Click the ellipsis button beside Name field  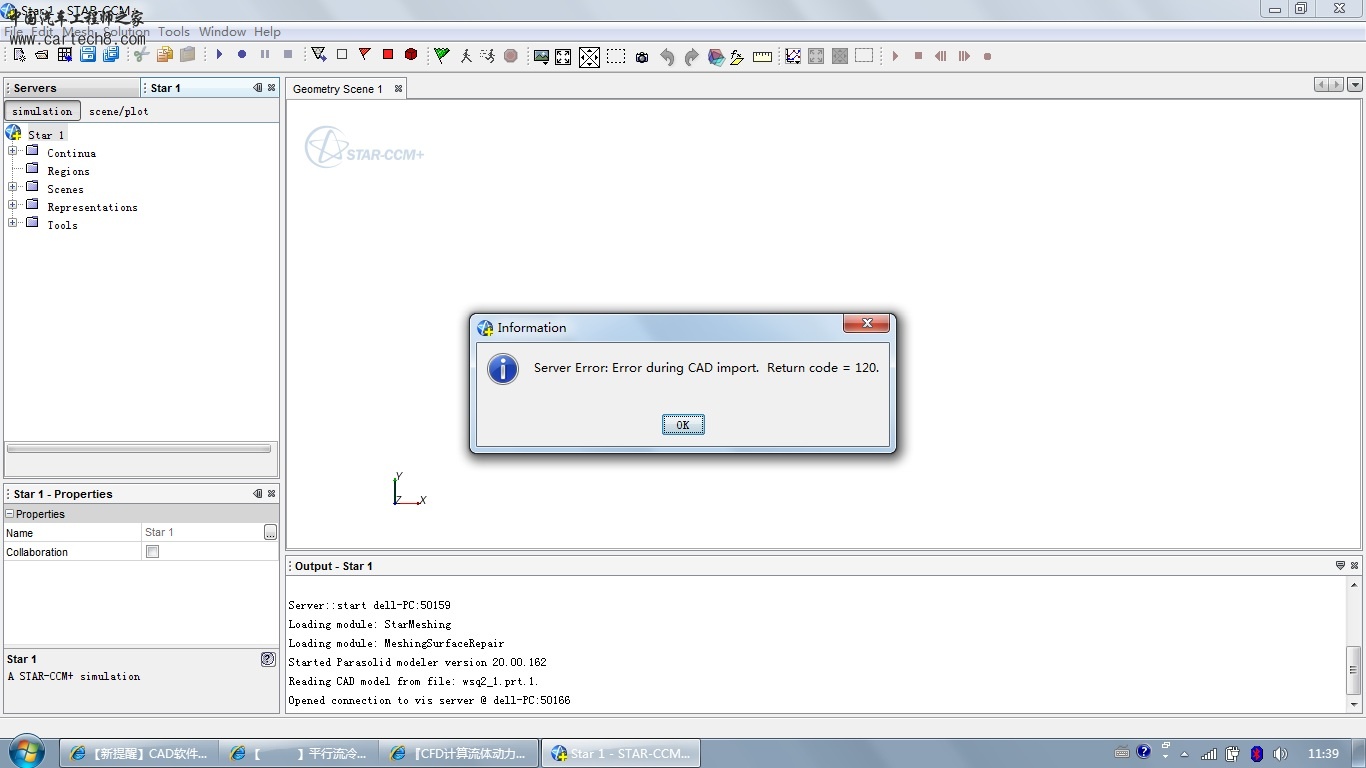point(270,532)
